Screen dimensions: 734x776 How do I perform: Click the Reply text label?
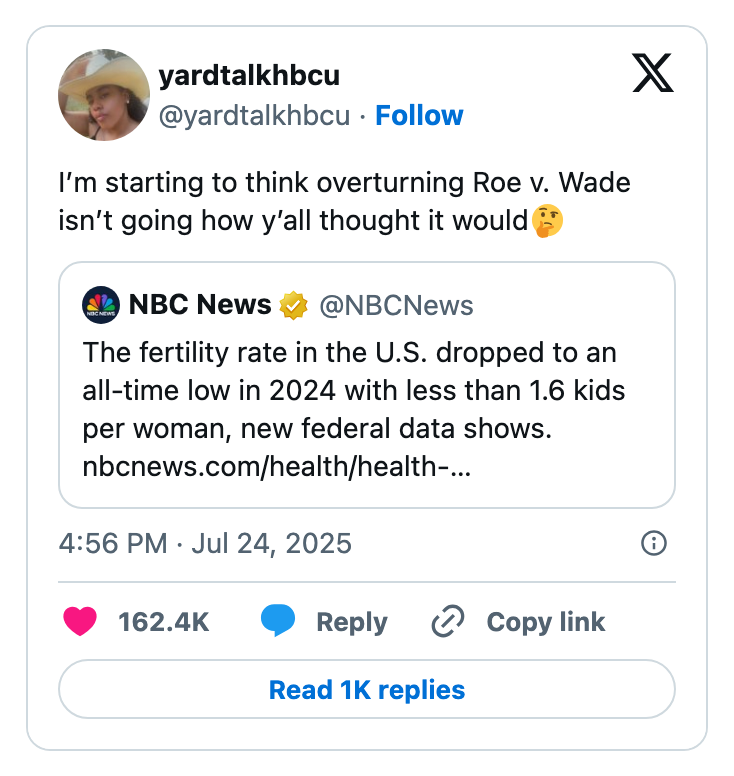tap(351, 622)
